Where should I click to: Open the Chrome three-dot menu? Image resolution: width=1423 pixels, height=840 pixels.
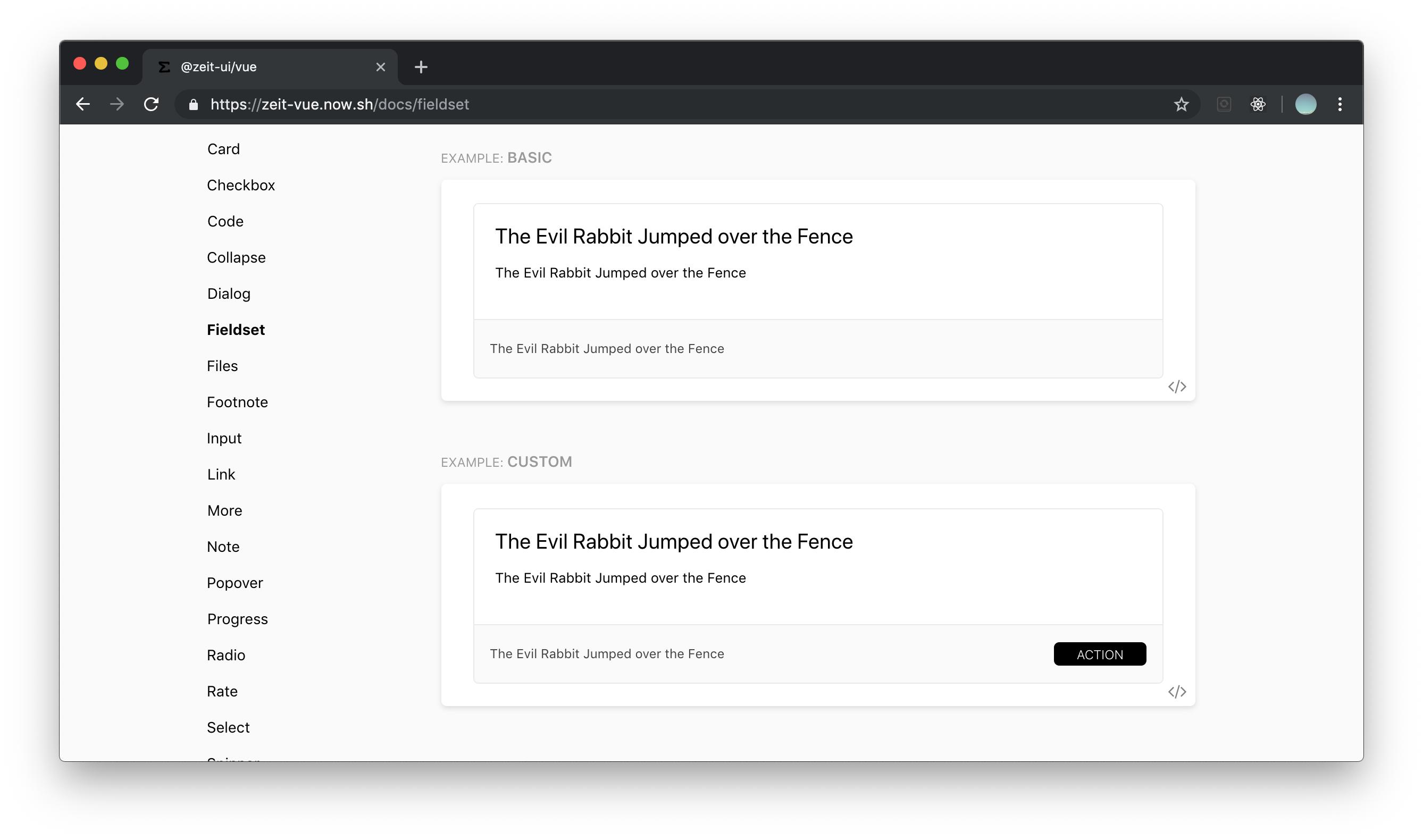[1339, 104]
